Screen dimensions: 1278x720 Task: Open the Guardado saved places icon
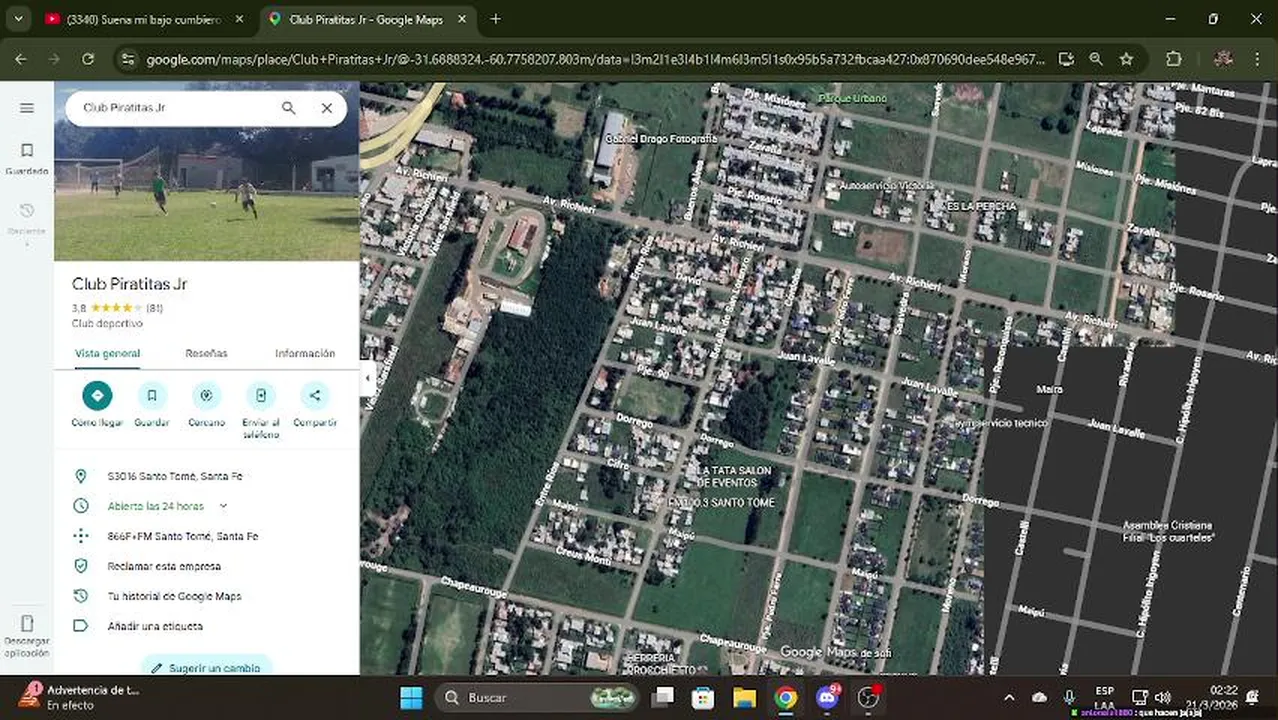pyautogui.click(x=27, y=158)
